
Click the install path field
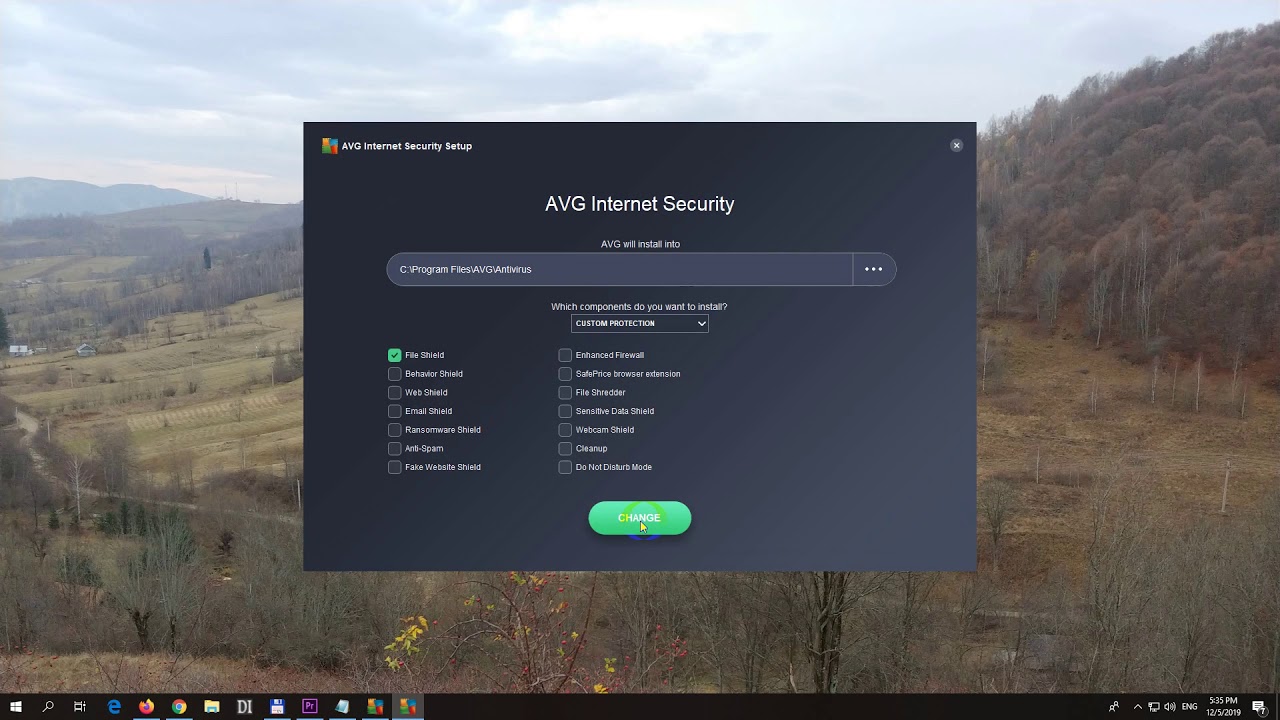(620, 269)
